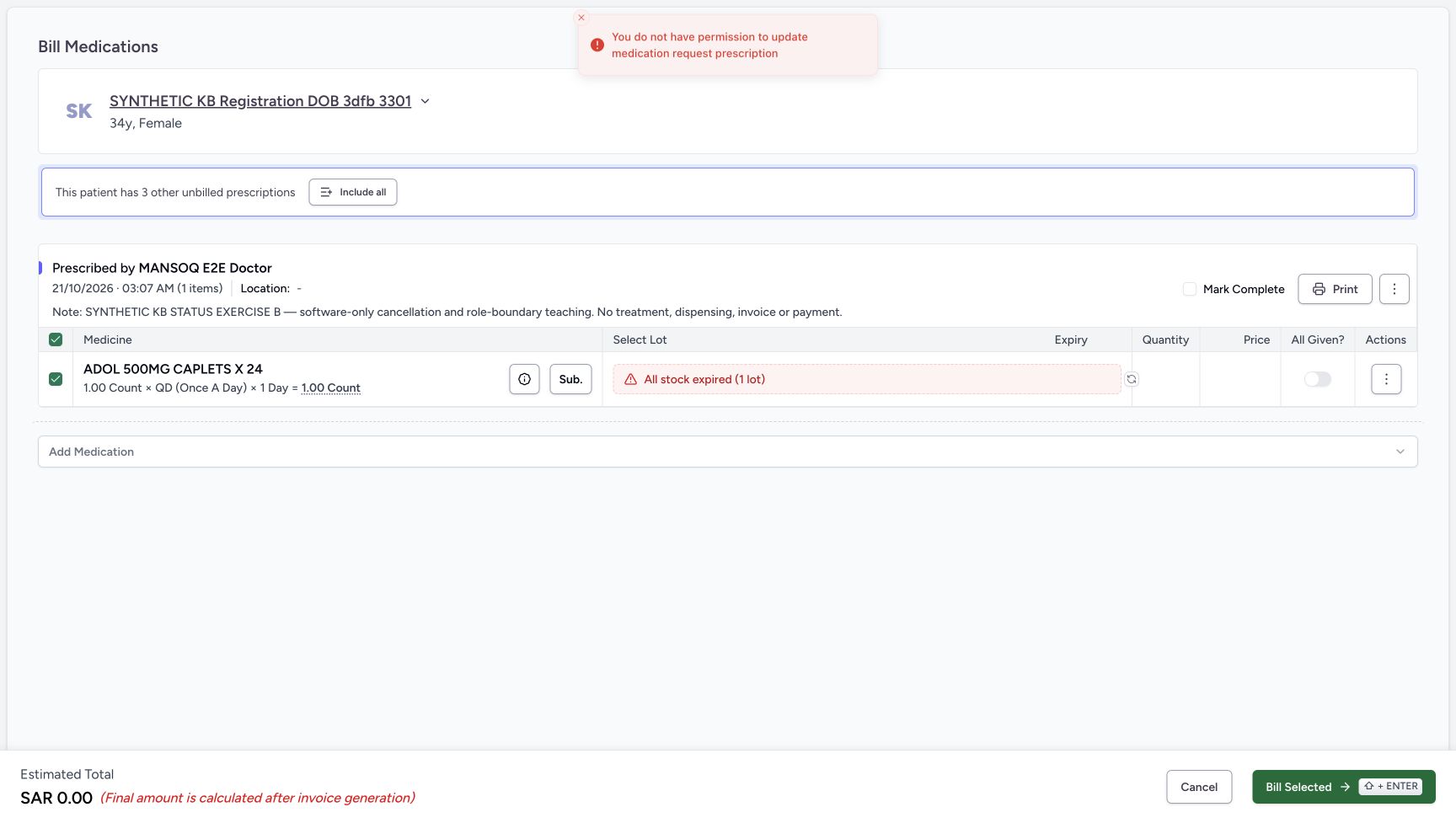Refresh the lot stock list

(x=1132, y=379)
